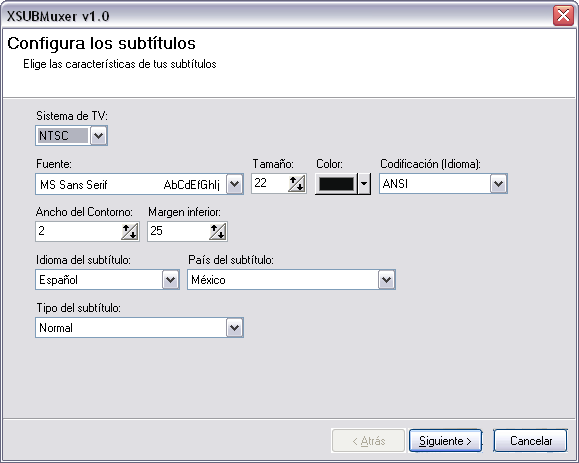Open the Sistema de TV dropdown arrow
This screenshot has height=463, width=579.
(99, 136)
